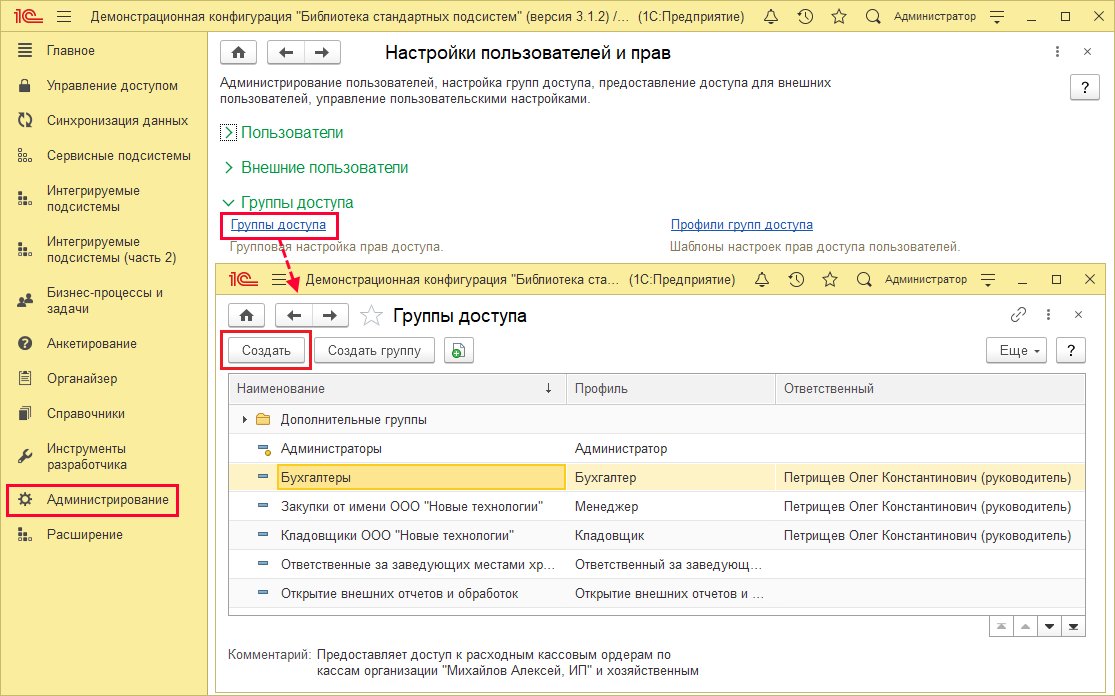Viewport: 1115px width, 696px height.
Task: Open Анкетирование section in sidebar
Action: 104,343
